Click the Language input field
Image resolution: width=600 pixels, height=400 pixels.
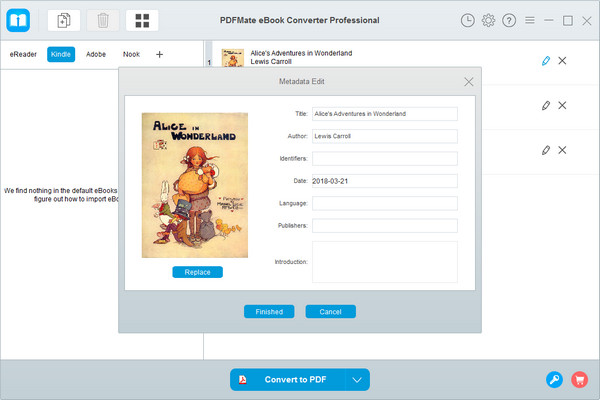pos(385,203)
